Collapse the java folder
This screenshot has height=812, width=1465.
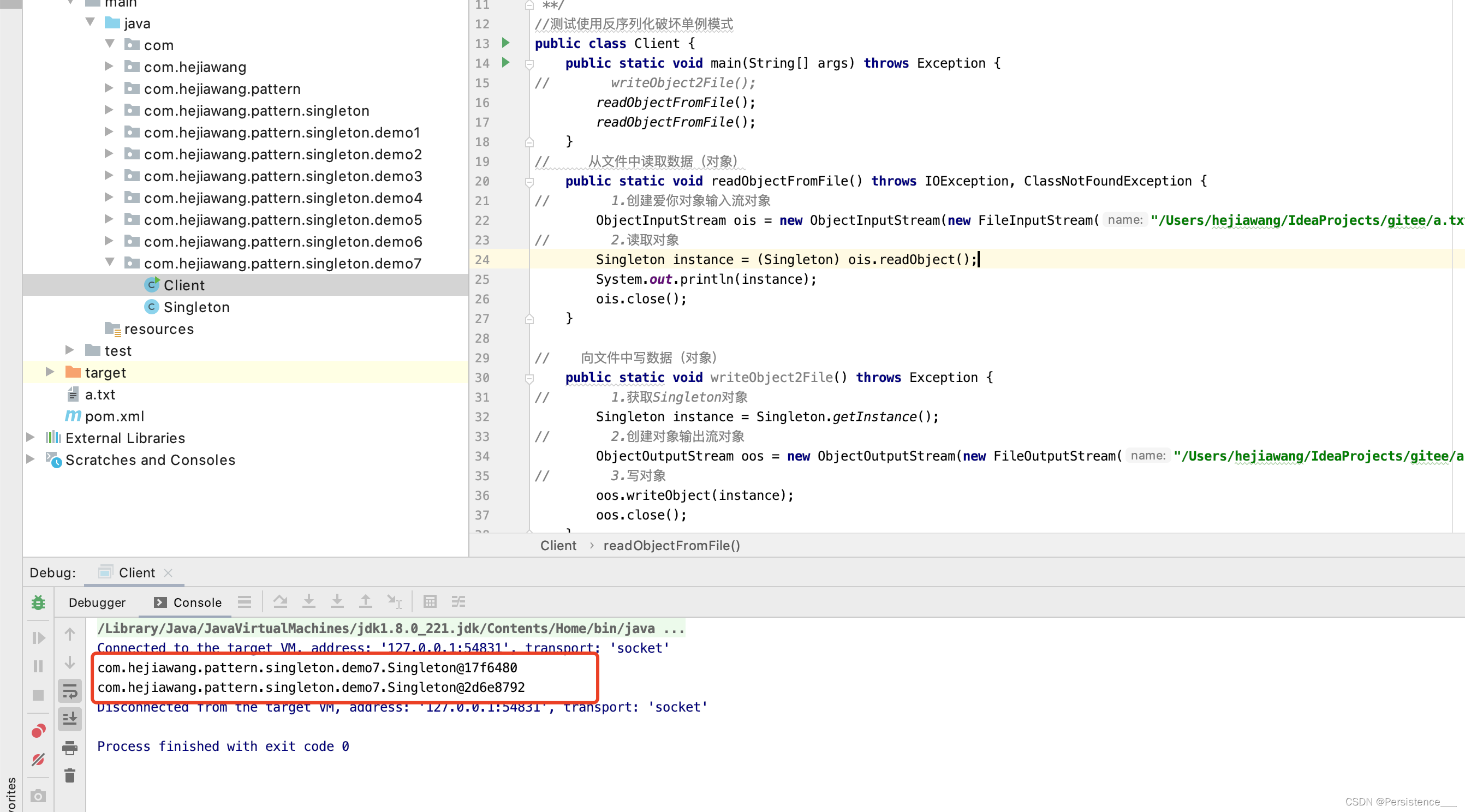click(90, 22)
